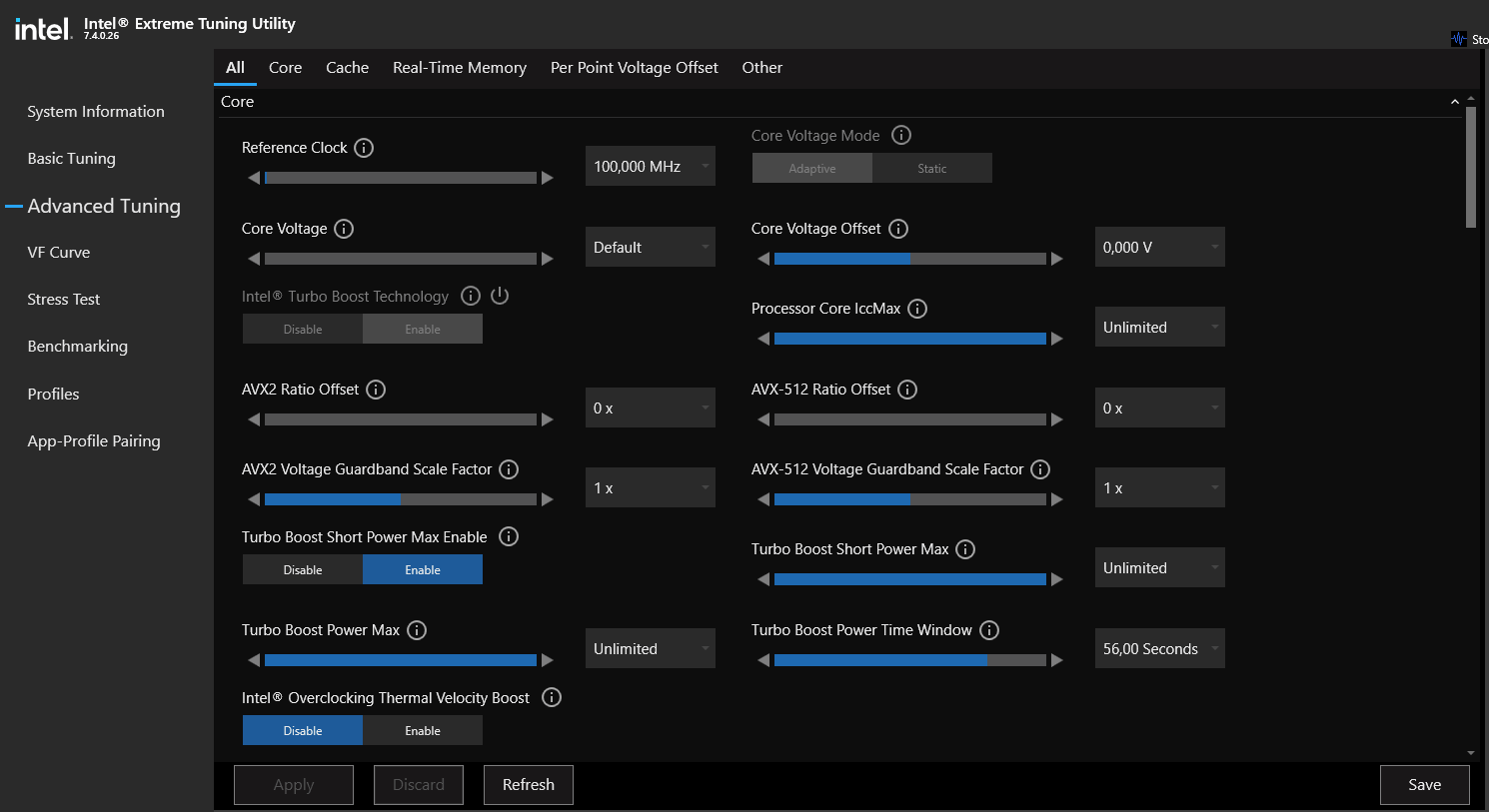Show info for AVX-512 Ratio Offset
The height and width of the screenshot is (812, 1489).
coord(907,390)
